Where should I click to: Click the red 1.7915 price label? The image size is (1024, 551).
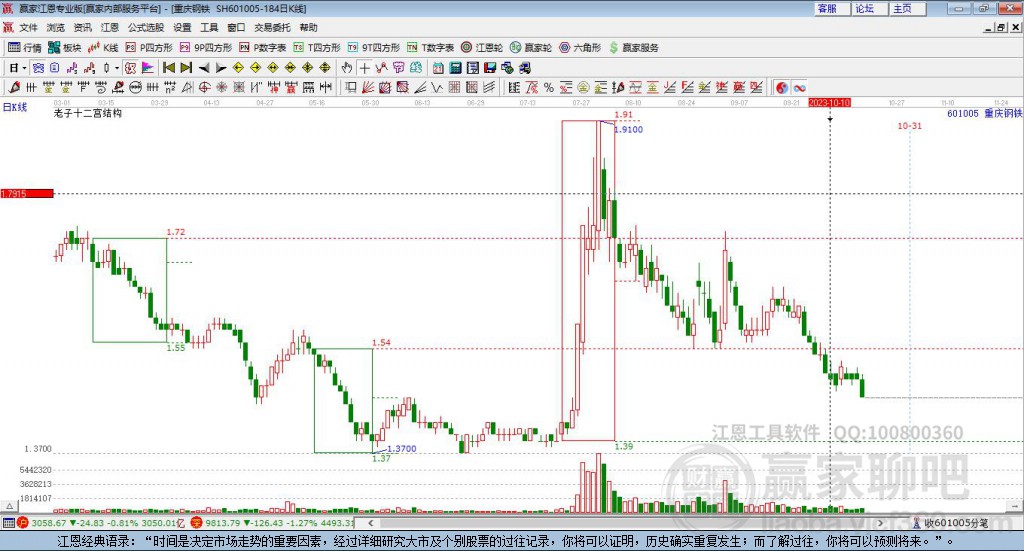tap(27, 194)
